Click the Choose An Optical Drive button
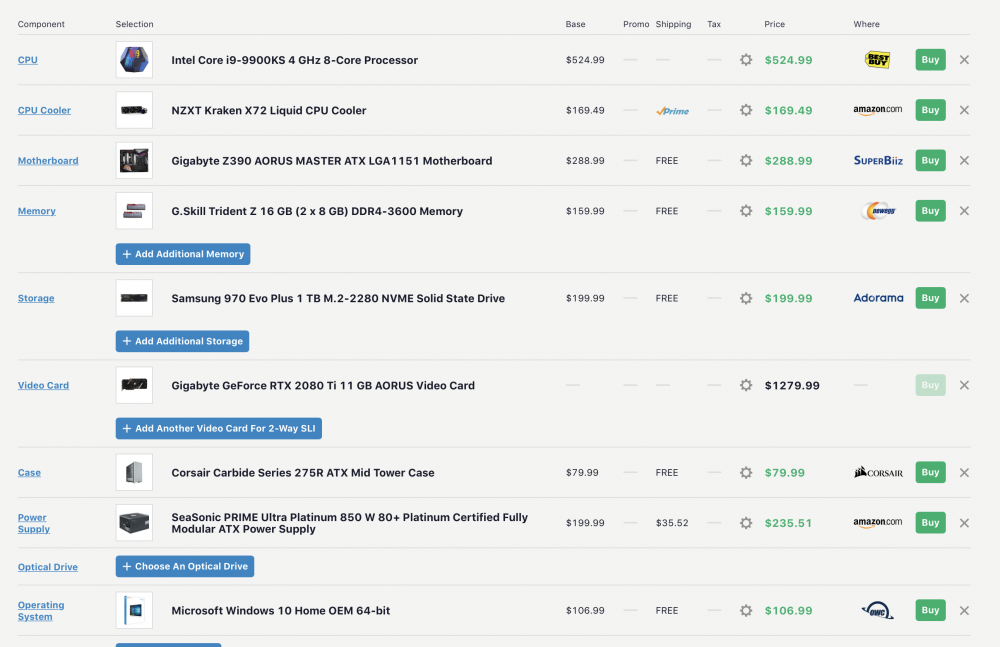 184,566
